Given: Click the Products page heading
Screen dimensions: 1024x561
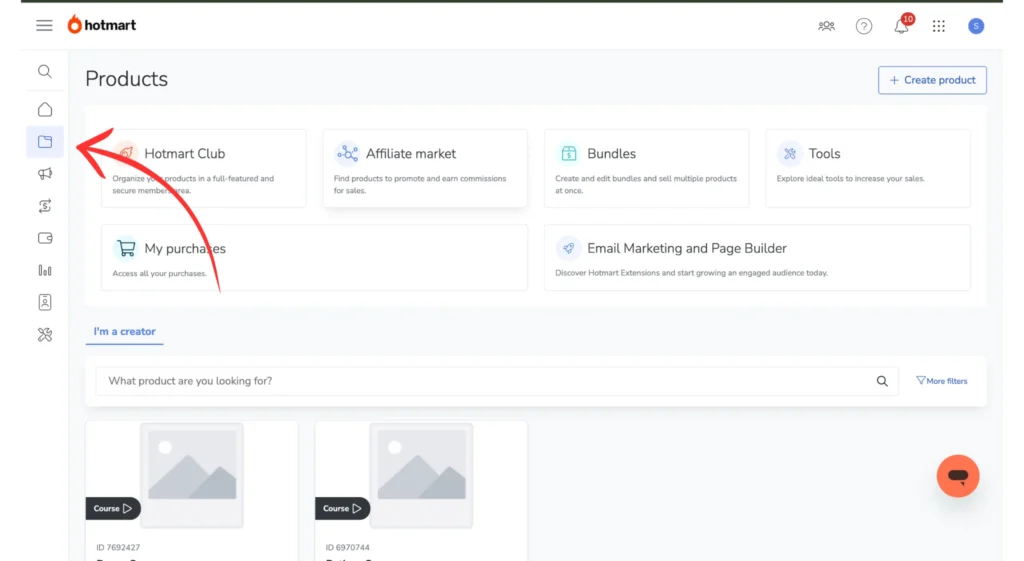Looking at the screenshot, I should (127, 79).
